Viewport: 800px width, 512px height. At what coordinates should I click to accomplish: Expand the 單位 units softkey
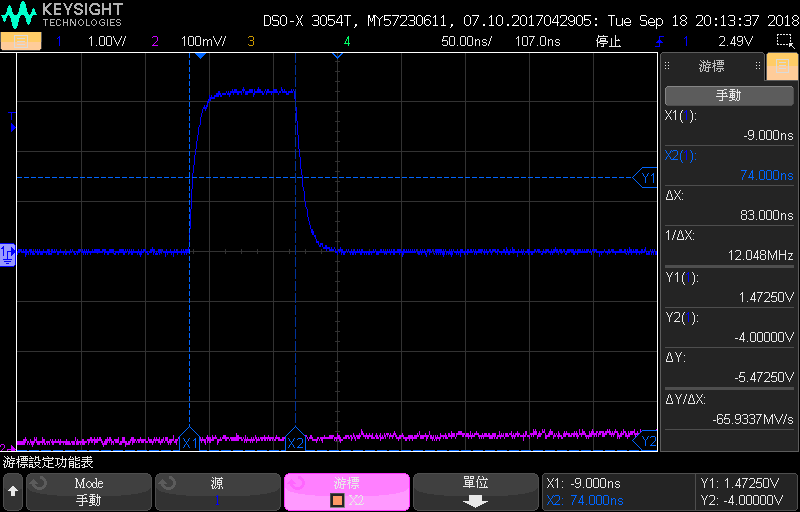[476, 492]
